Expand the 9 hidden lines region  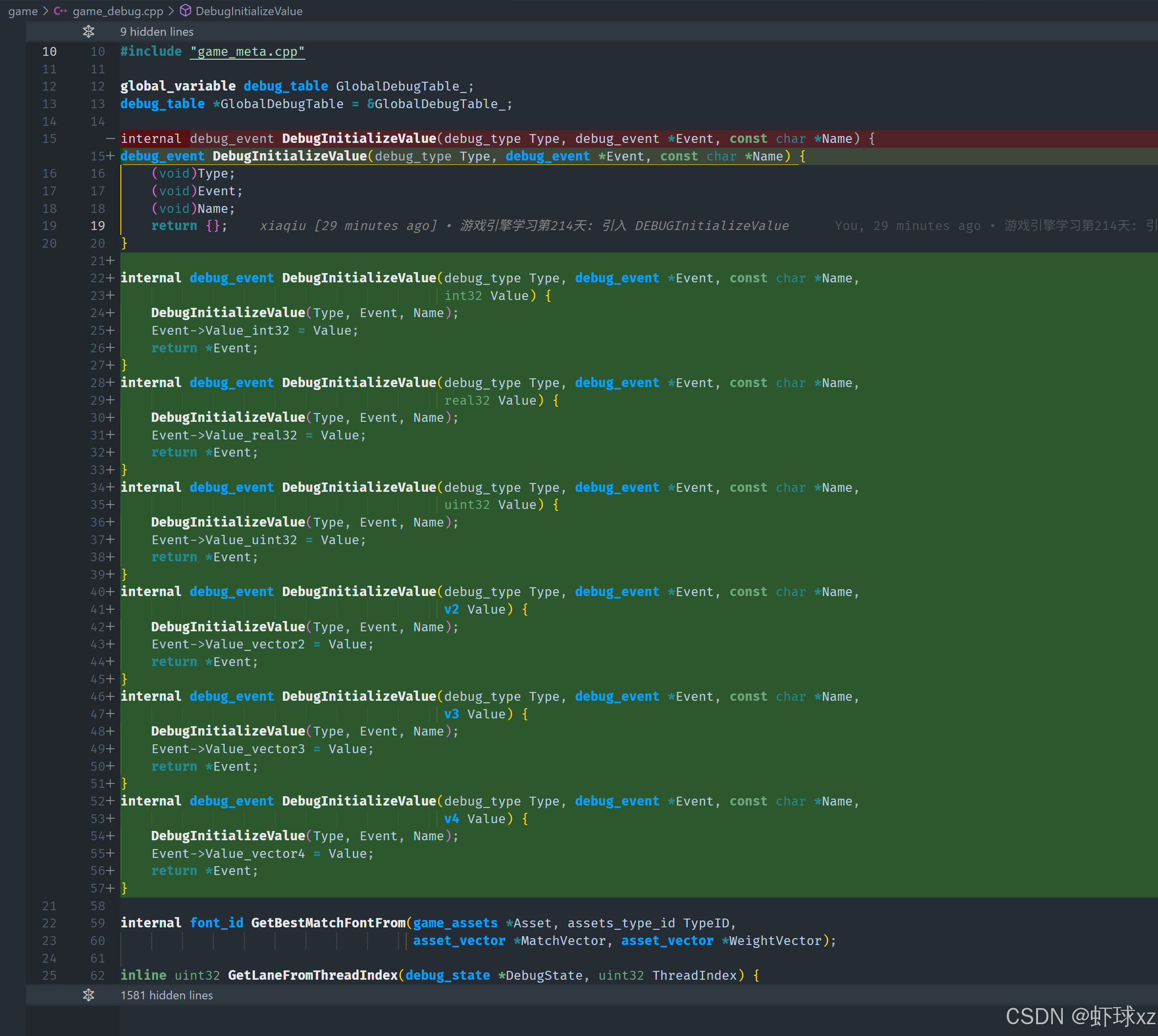tap(157, 32)
